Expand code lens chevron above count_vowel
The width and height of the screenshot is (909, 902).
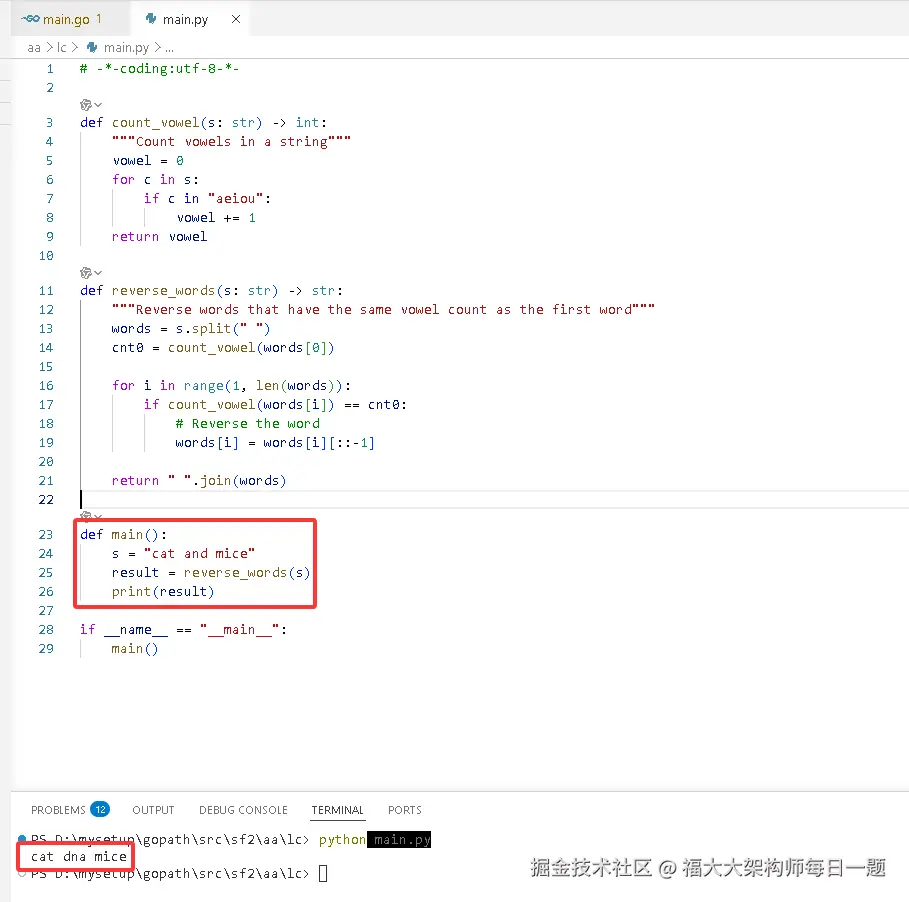[x=98, y=105]
